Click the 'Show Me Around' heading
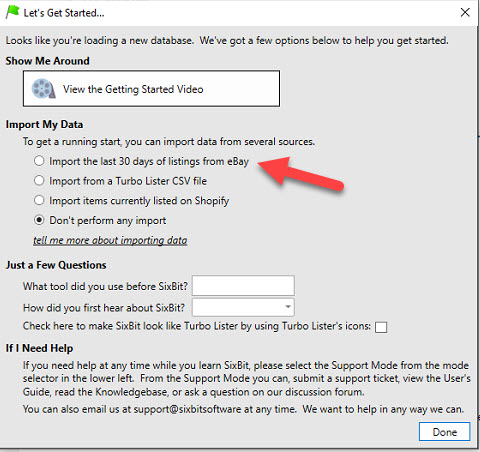The image size is (480, 452). (48, 61)
